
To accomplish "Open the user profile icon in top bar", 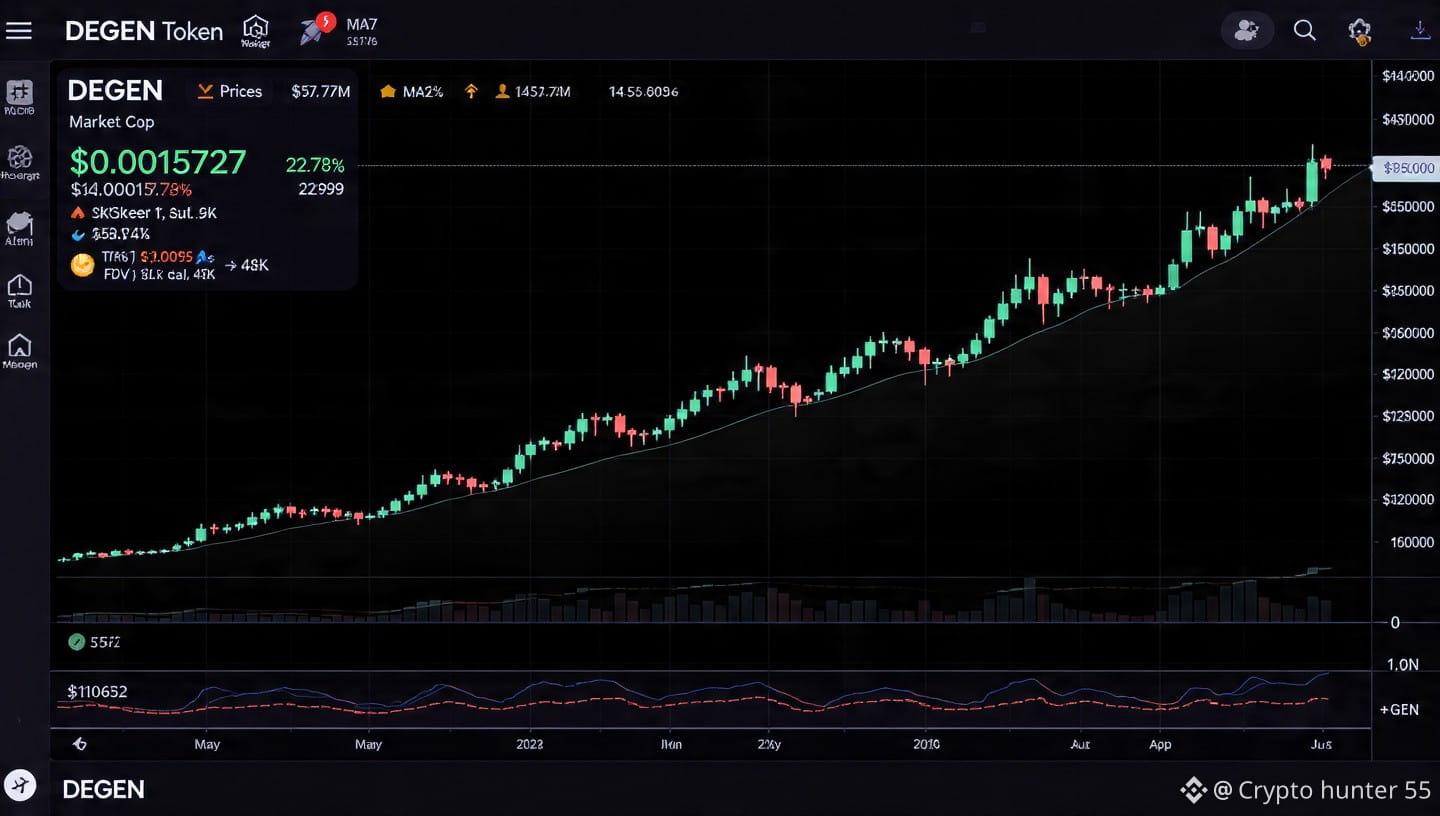I will [1247, 30].
